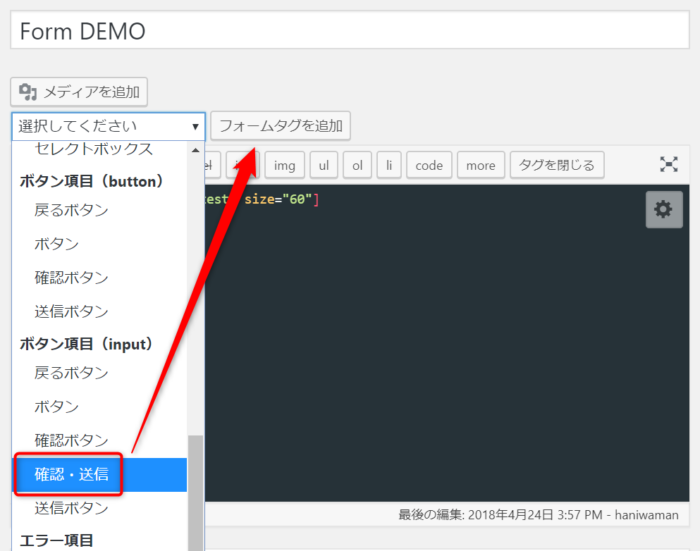The height and width of the screenshot is (551, 700).
Task: Select 戻るボタン under ボタン項目（button）
Action: point(72,210)
